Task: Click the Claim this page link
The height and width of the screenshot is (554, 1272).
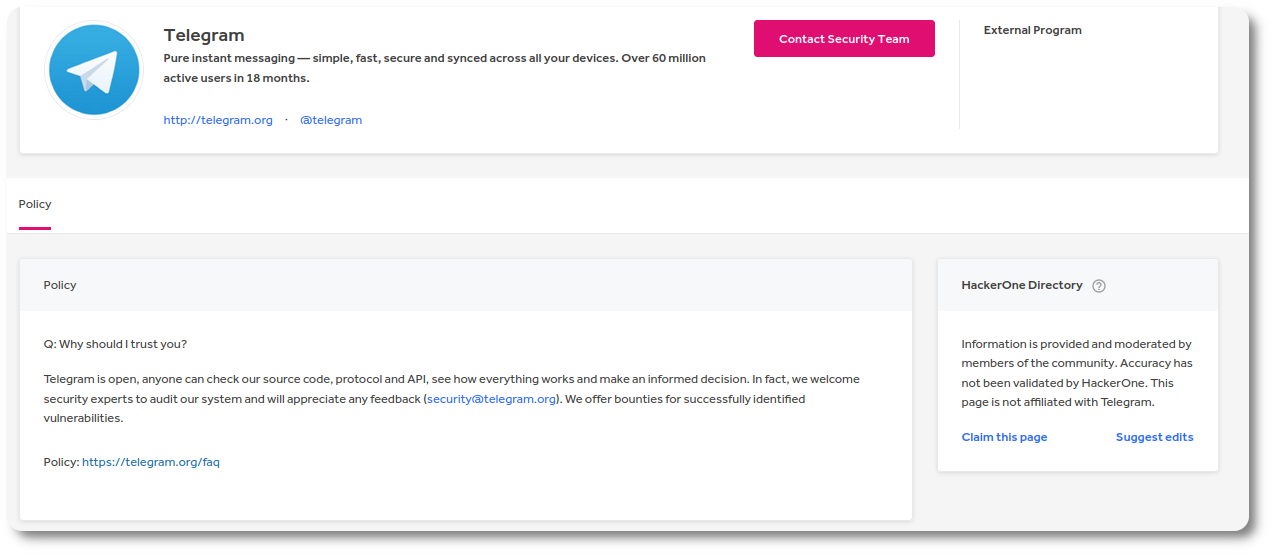Action: tap(1004, 437)
